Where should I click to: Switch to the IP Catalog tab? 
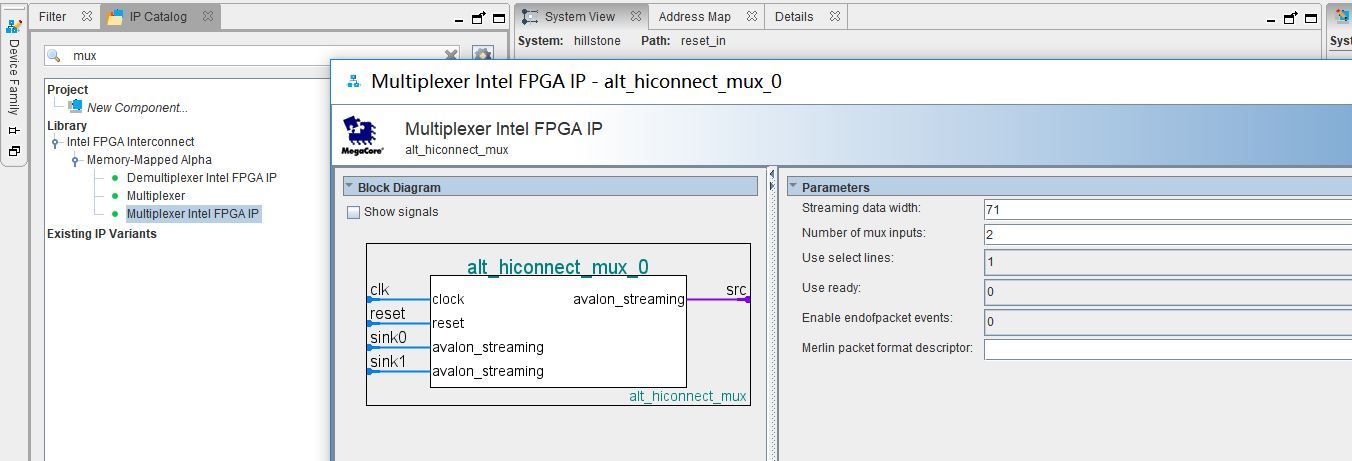pos(158,17)
